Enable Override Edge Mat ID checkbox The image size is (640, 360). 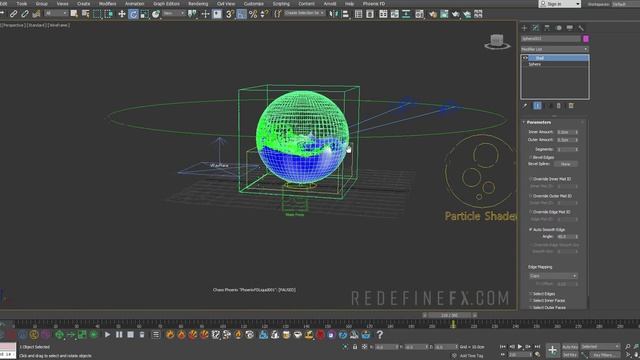531,212
